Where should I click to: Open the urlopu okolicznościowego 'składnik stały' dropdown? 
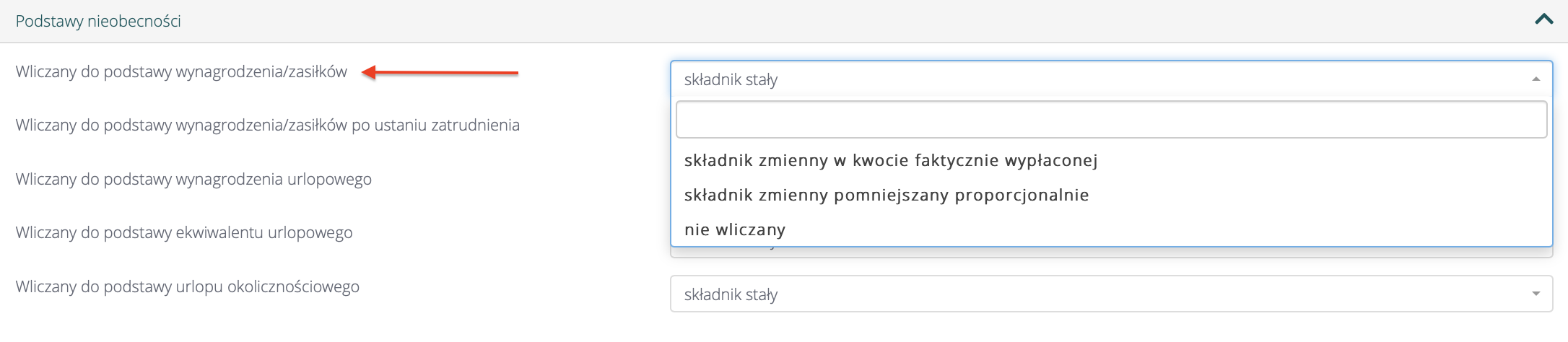(1083, 294)
